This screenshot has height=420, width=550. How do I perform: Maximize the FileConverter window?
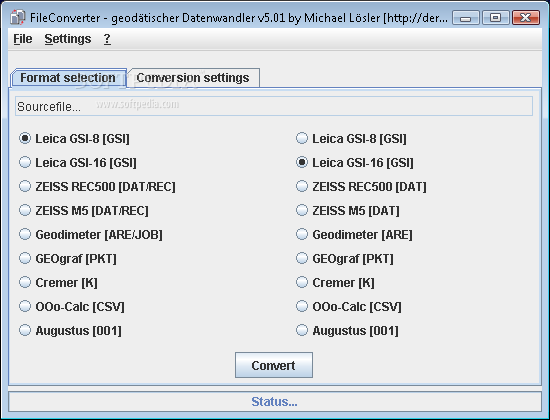pyautogui.click(x=495, y=18)
